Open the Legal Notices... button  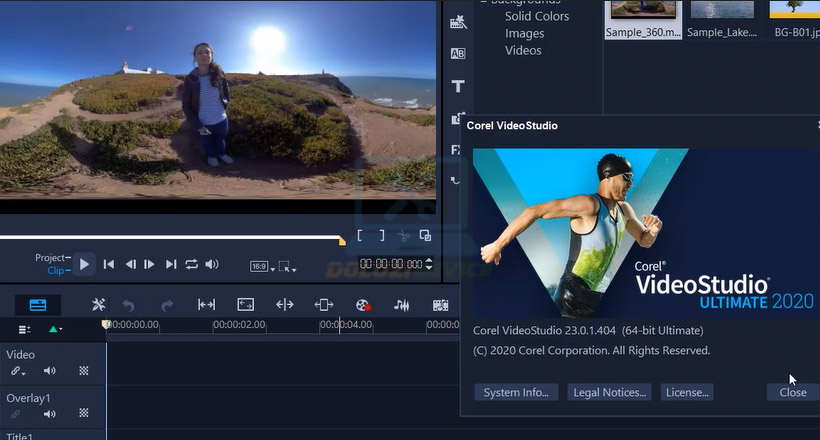610,392
